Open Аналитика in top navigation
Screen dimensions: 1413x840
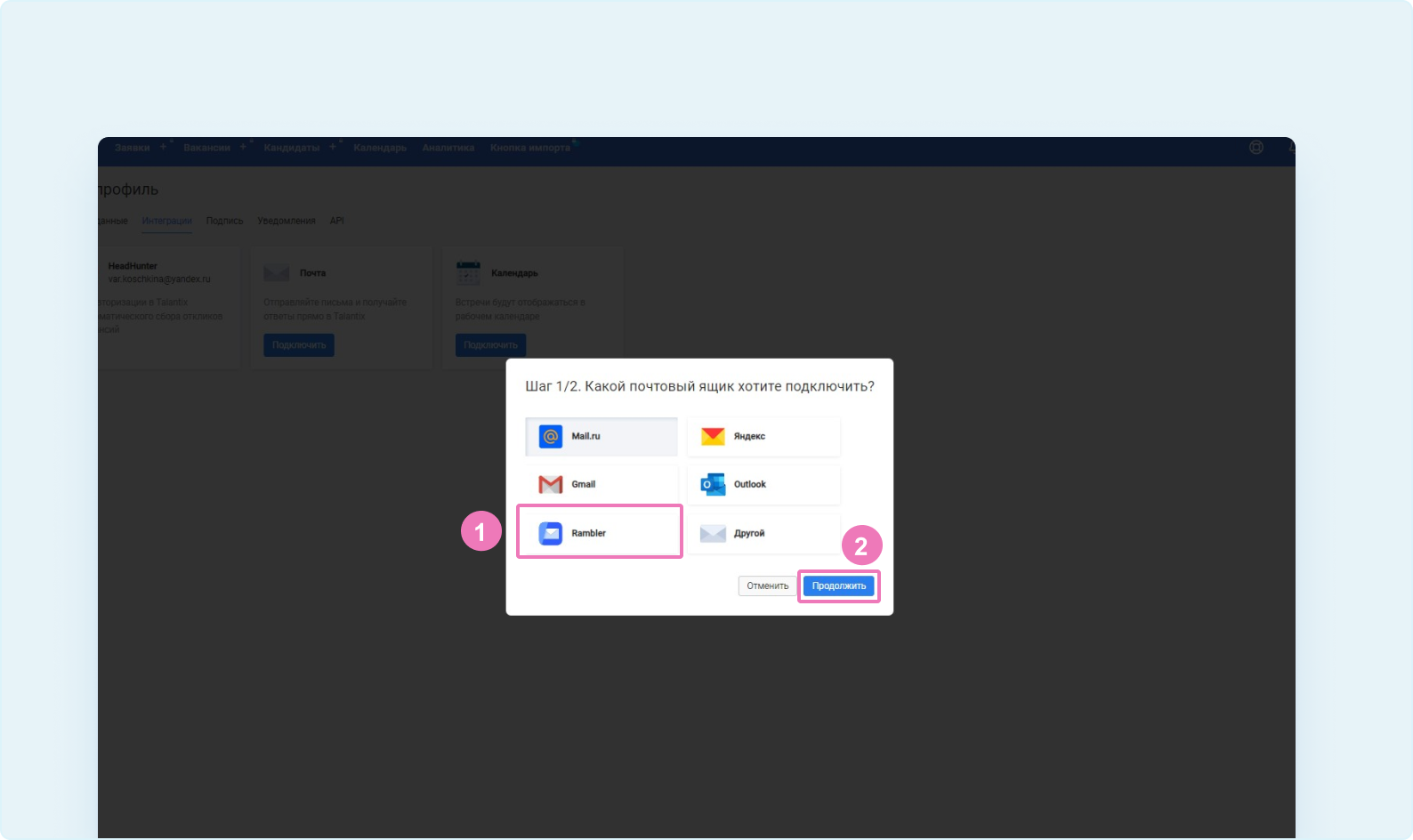(x=448, y=148)
